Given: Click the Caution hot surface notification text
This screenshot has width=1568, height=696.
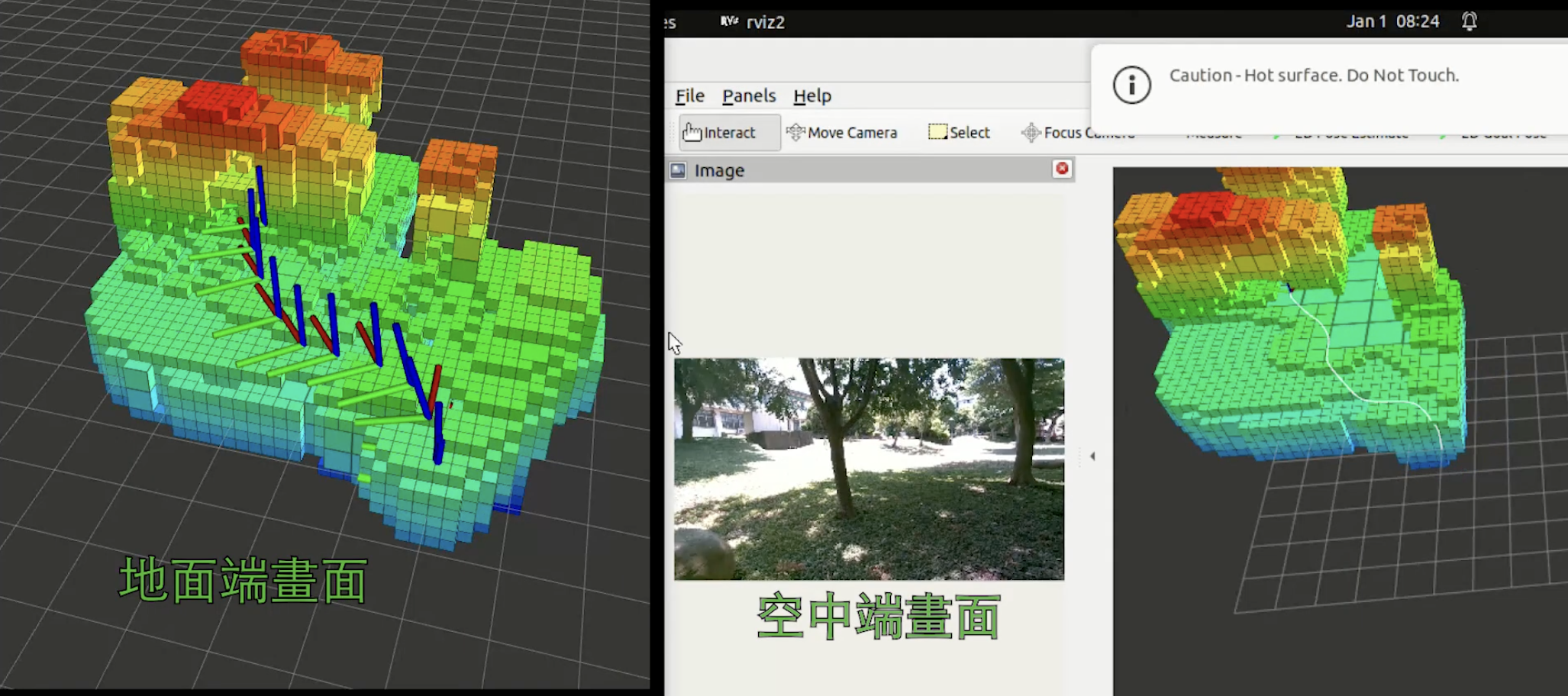Looking at the screenshot, I should 1313,76.
